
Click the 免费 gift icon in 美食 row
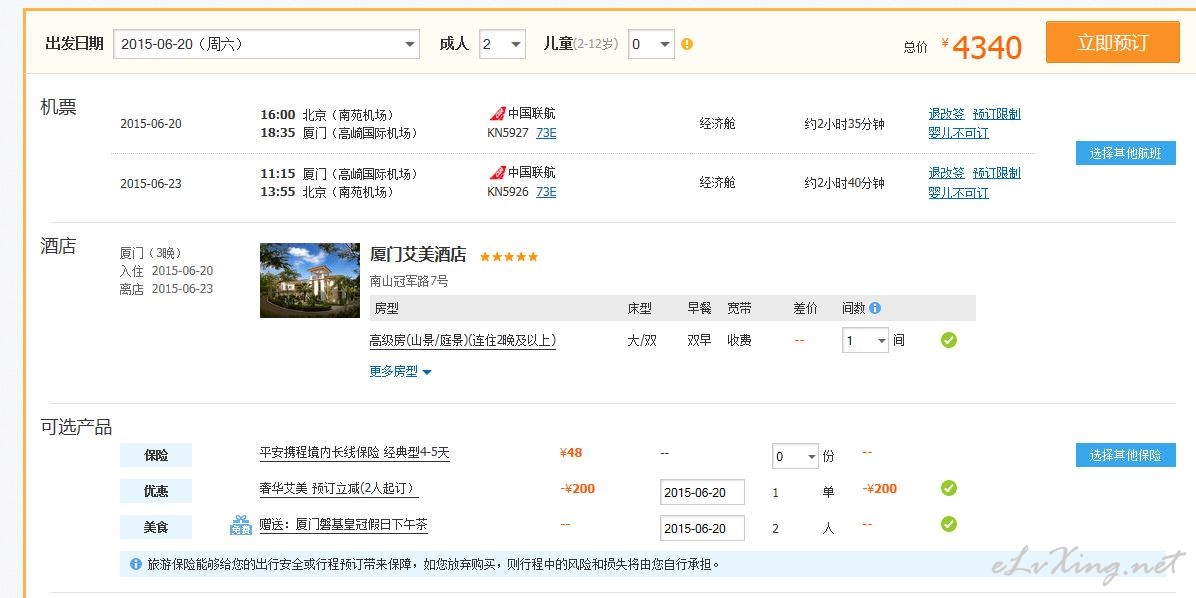tap(241, 525)
